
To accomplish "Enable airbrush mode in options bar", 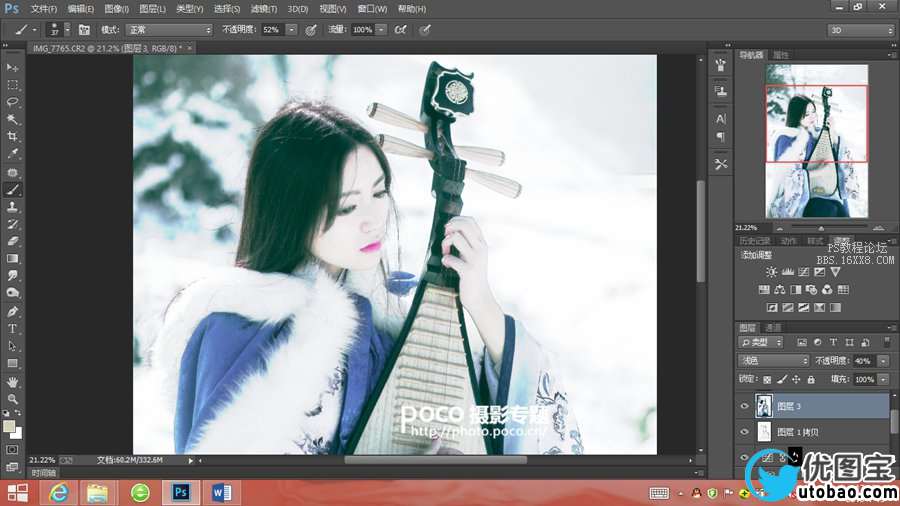I will coord(400,30).
